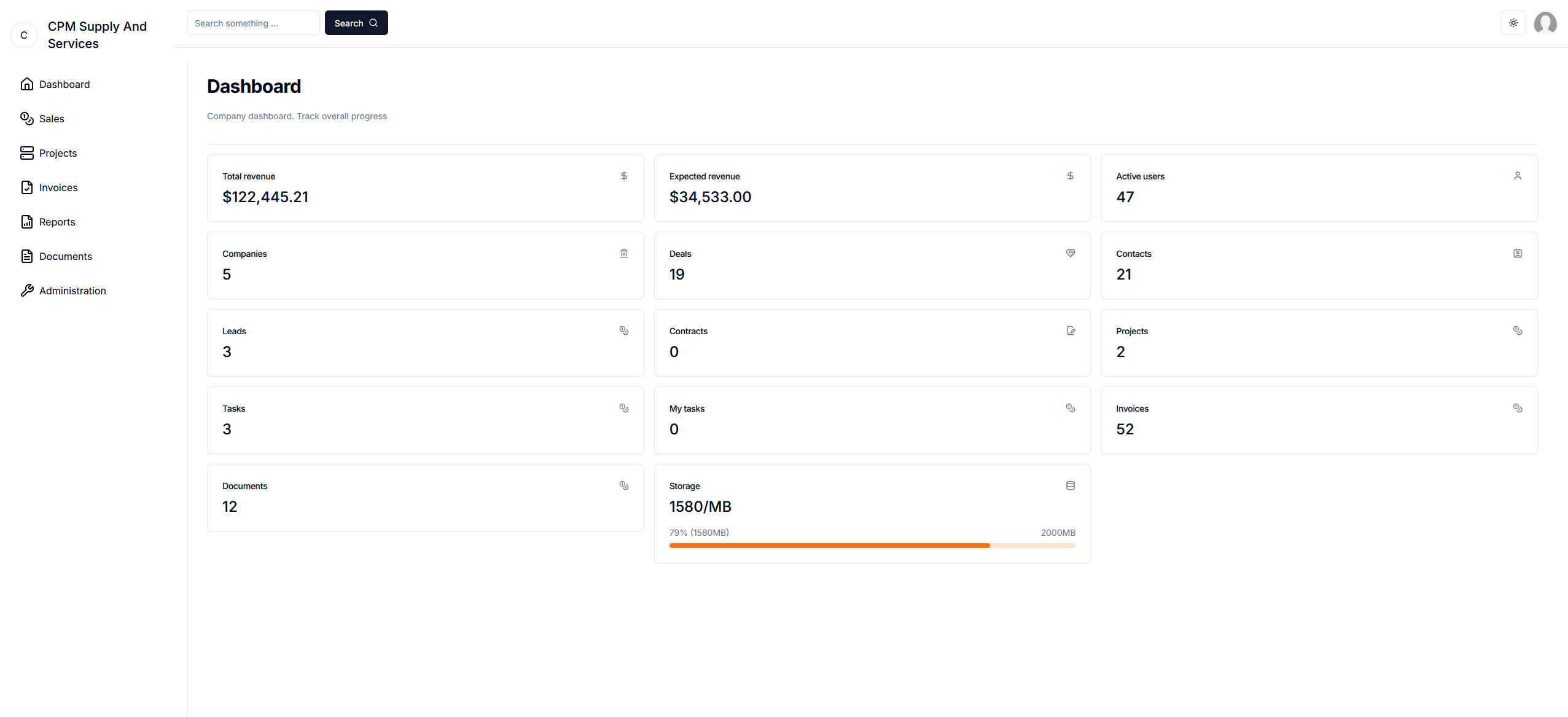The image size is (1568, 717).
Task: Click the user icon on Active users card
Action: click(1517, 176)
